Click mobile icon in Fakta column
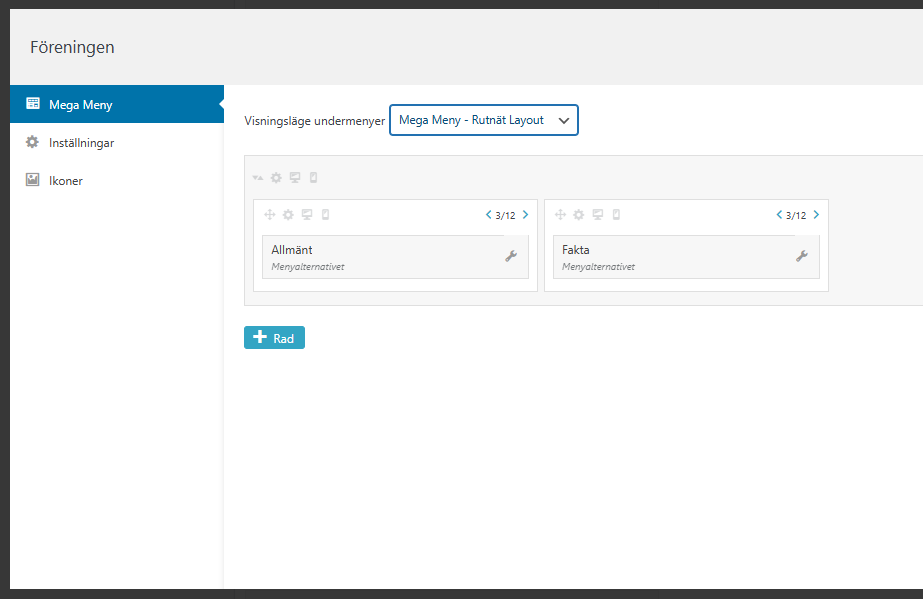Screen dimensions: 923x599 pos(616,214)
